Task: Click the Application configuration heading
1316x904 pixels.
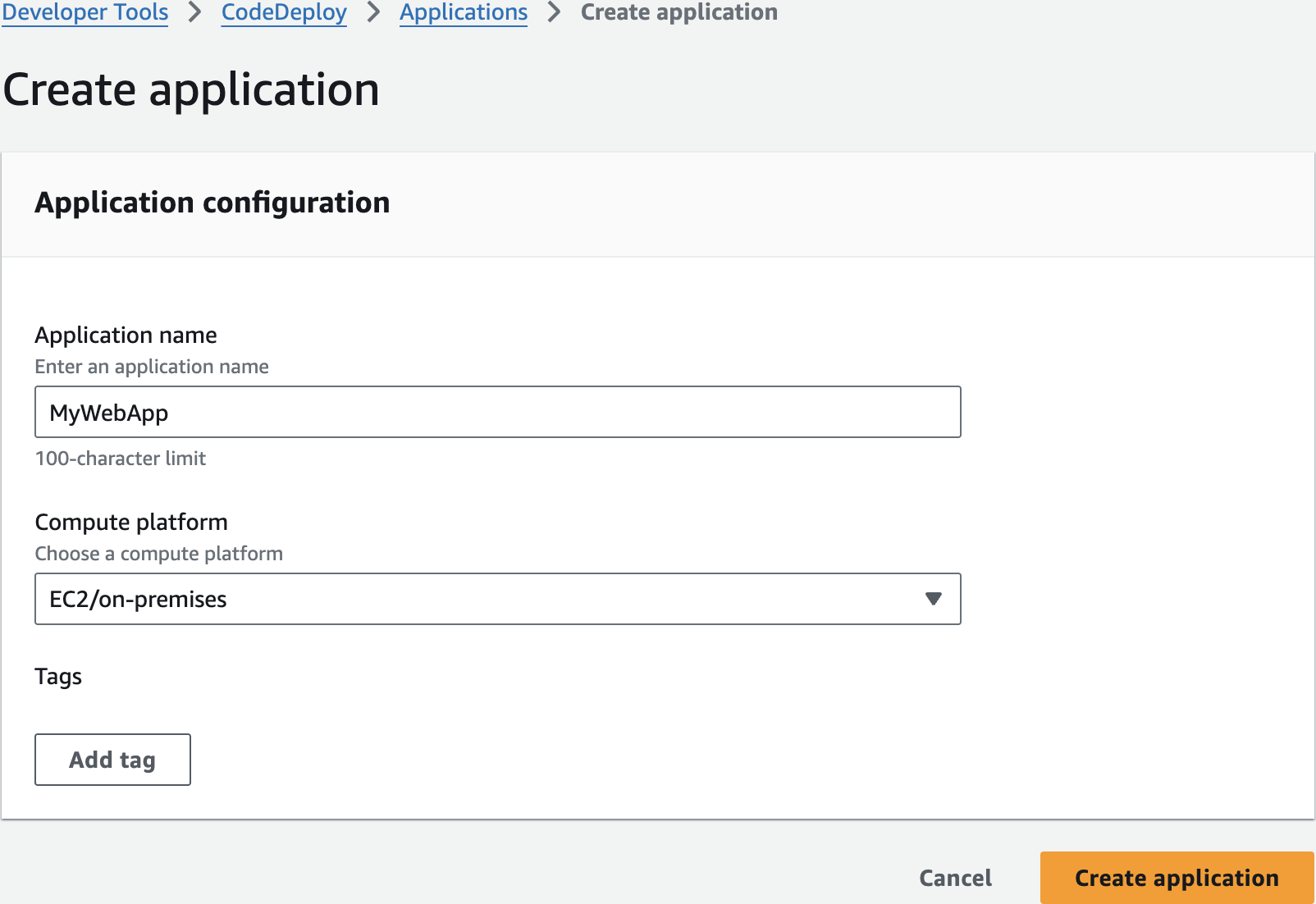Action: [212, 203]
